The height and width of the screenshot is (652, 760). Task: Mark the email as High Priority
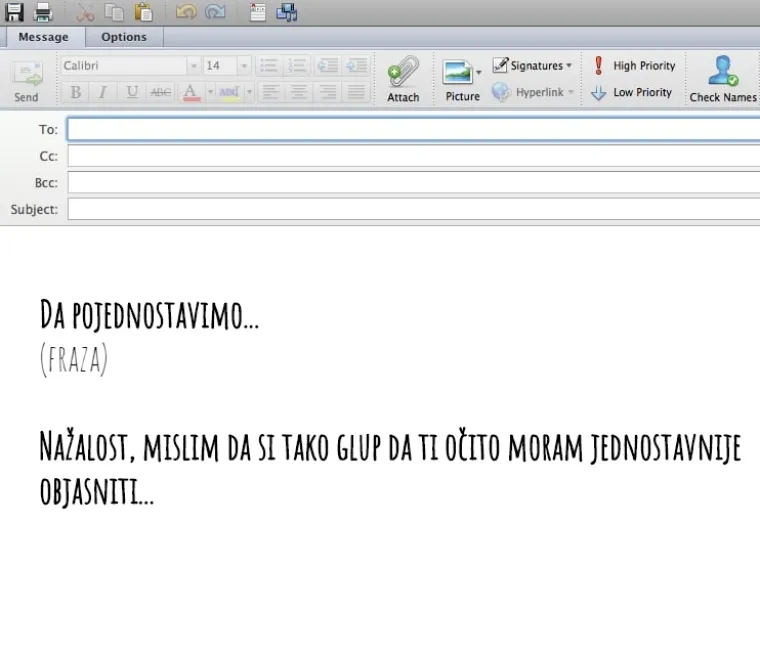[633, 66]
